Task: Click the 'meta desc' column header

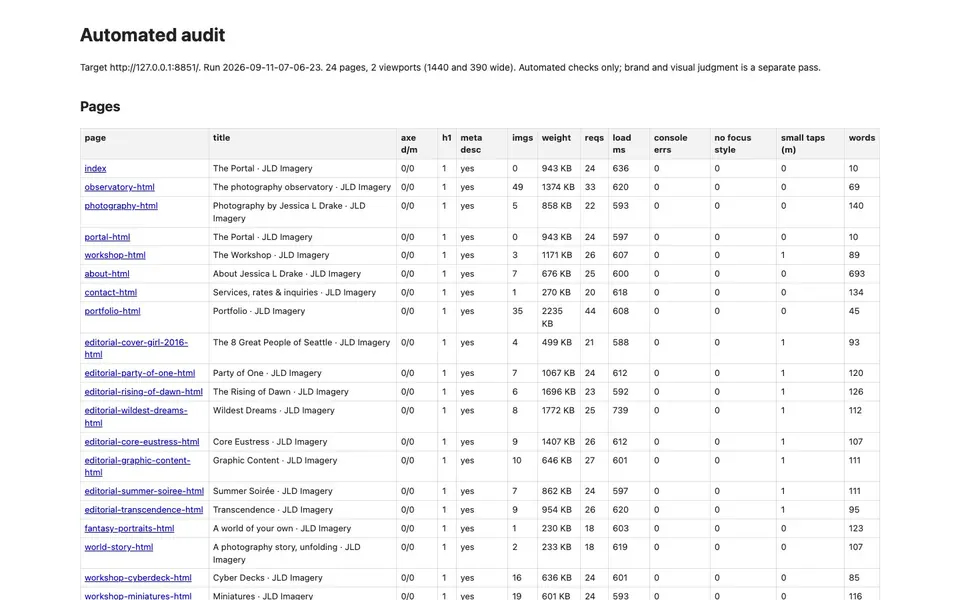Action: pyautogui.click(x=471, y=144)
